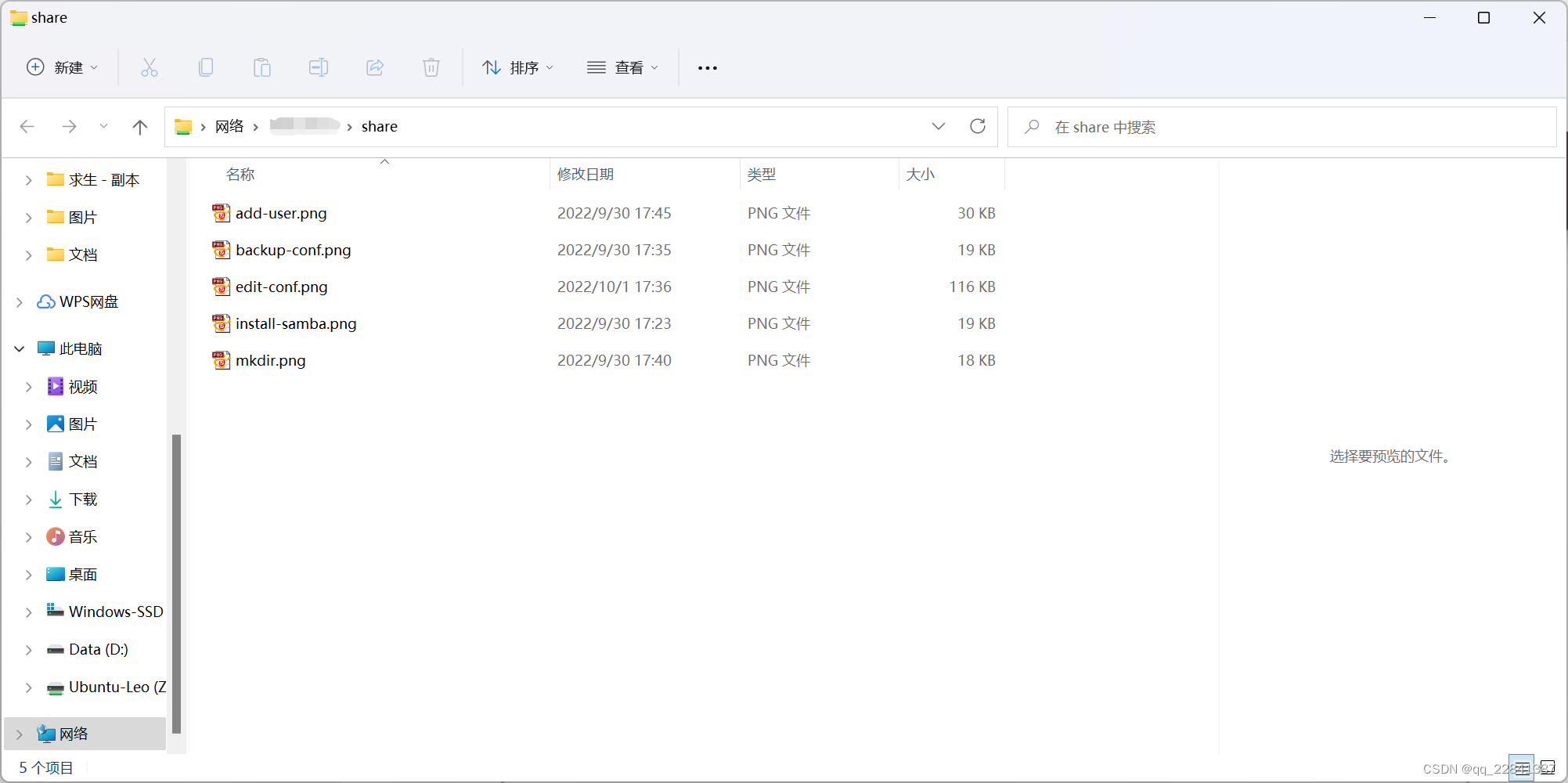Open recent locations dropdown arrow
This screenshot has height=783, width=1568.
(x=103, y=126)
